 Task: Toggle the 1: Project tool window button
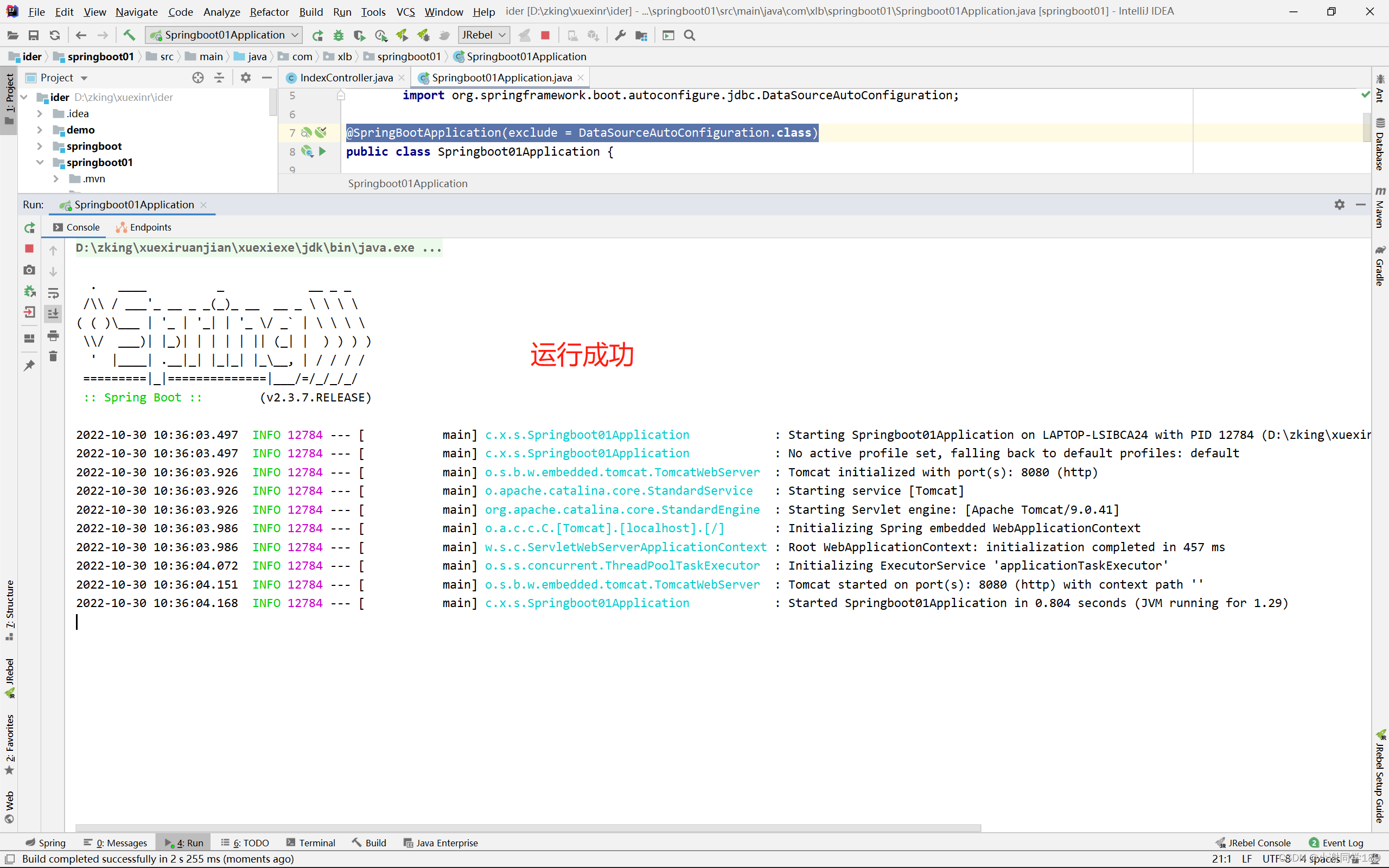click(9, 99)
